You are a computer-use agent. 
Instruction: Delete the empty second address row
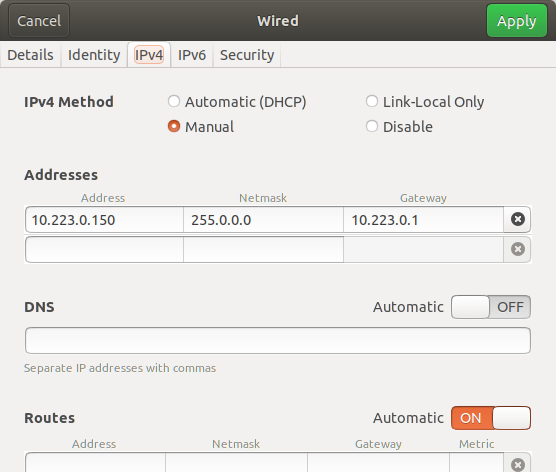[x=517, y=249]
